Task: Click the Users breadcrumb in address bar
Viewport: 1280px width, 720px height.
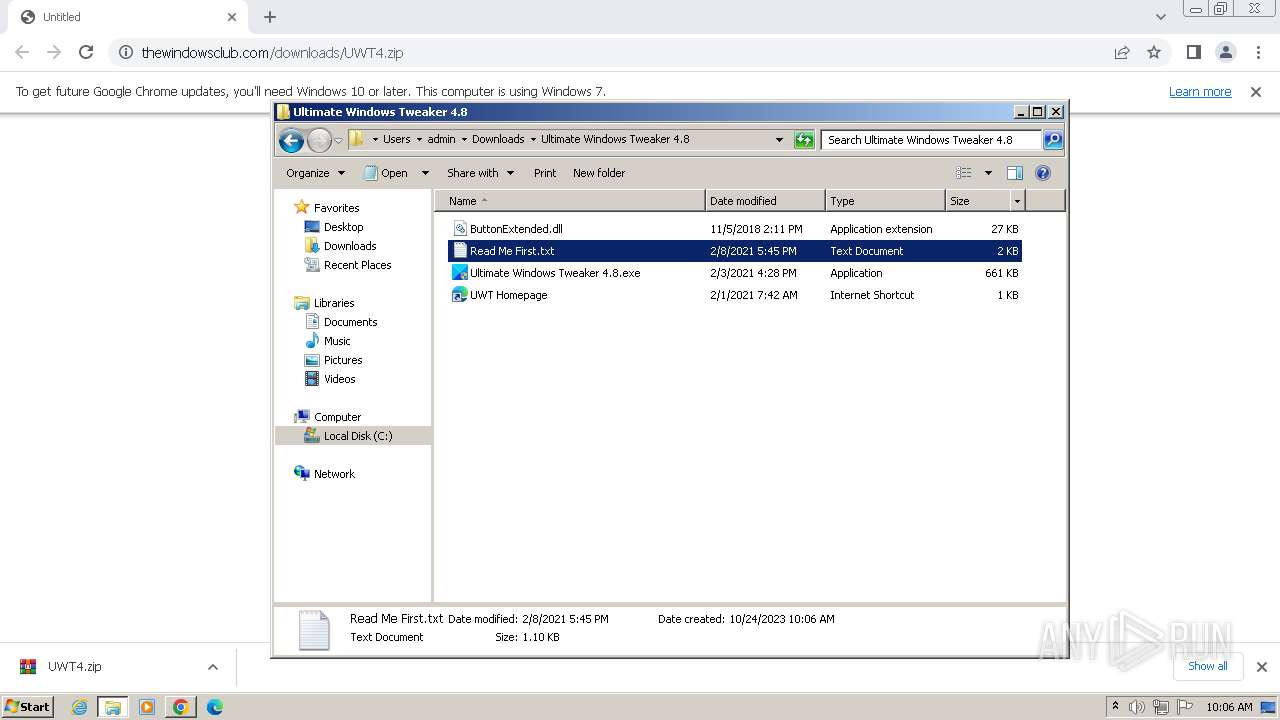Action: point(397,139)
